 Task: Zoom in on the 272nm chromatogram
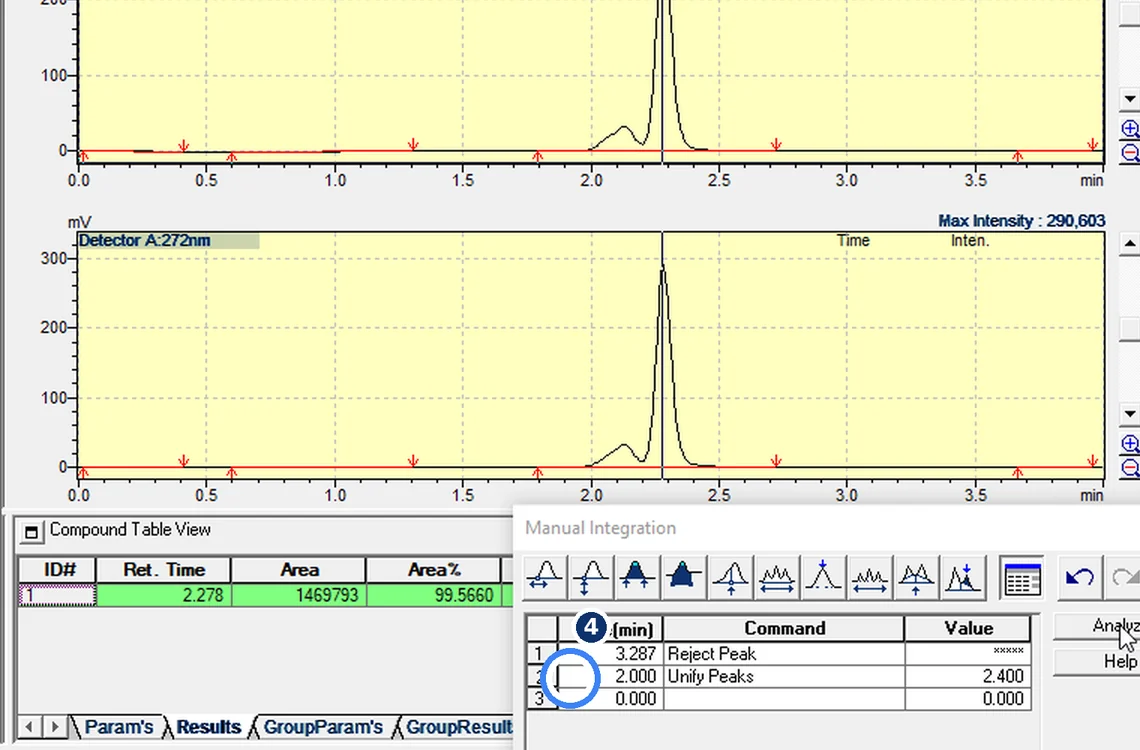(x=1131, y=444)
